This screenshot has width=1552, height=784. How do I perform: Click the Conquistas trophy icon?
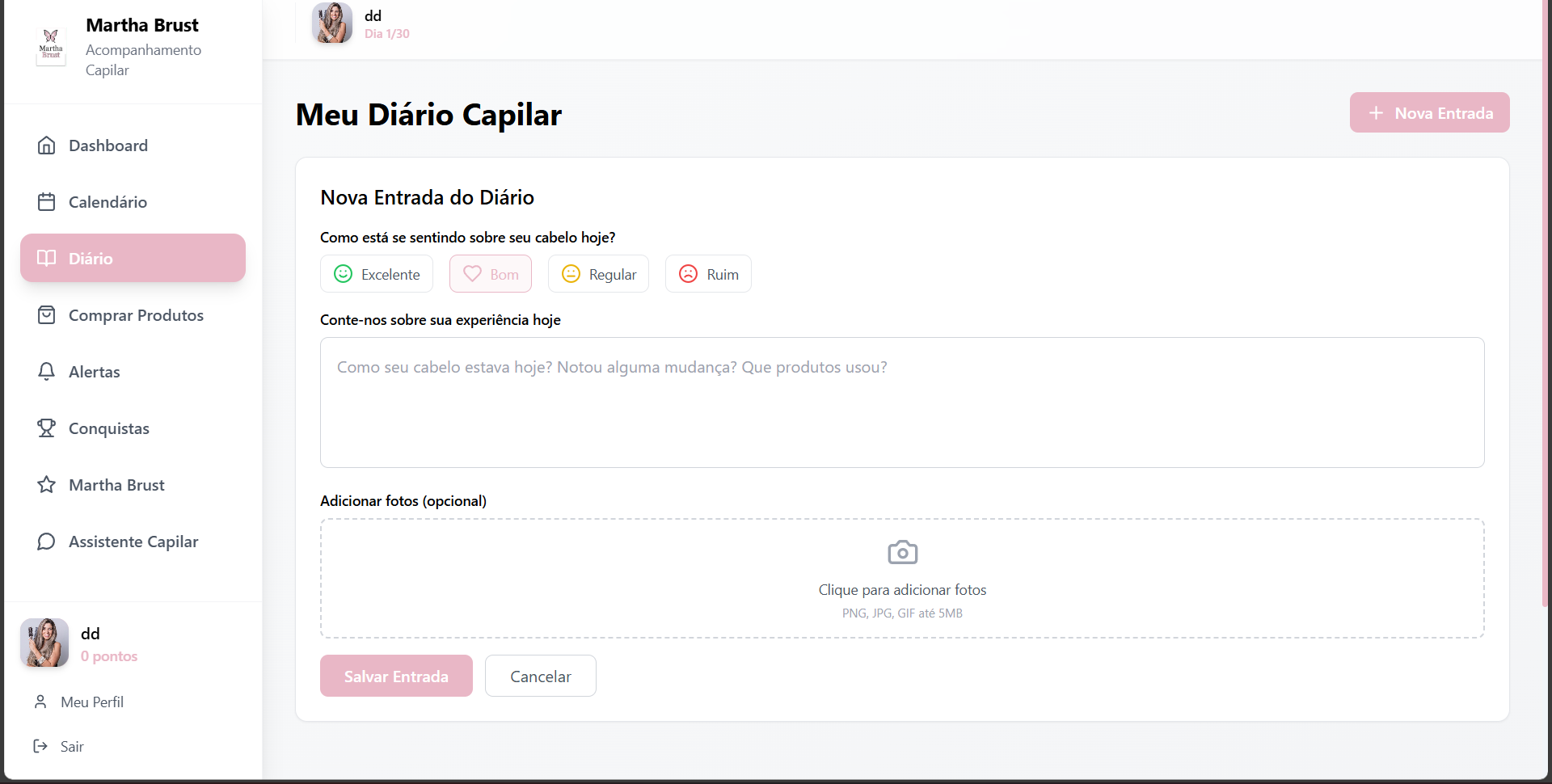pyautogui.click(x=47, y=428)
